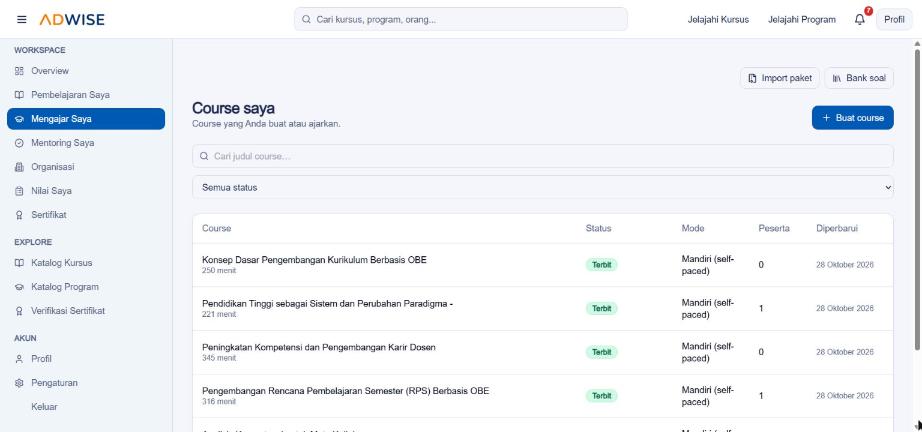The height and width of the screenshot is (432, 922).
Task: Click Terbit badge of Peningkatan Kompetensi row
Action: click(602, 352)
